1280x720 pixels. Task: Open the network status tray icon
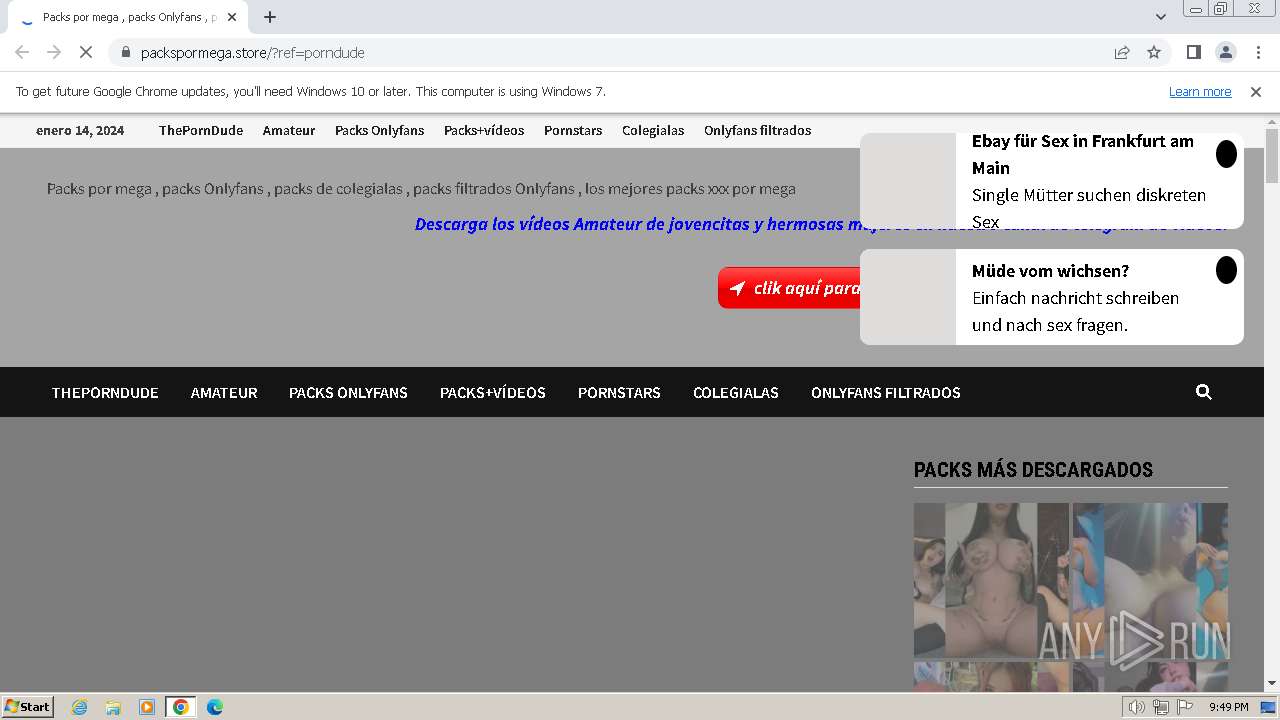coord(1161,707)
